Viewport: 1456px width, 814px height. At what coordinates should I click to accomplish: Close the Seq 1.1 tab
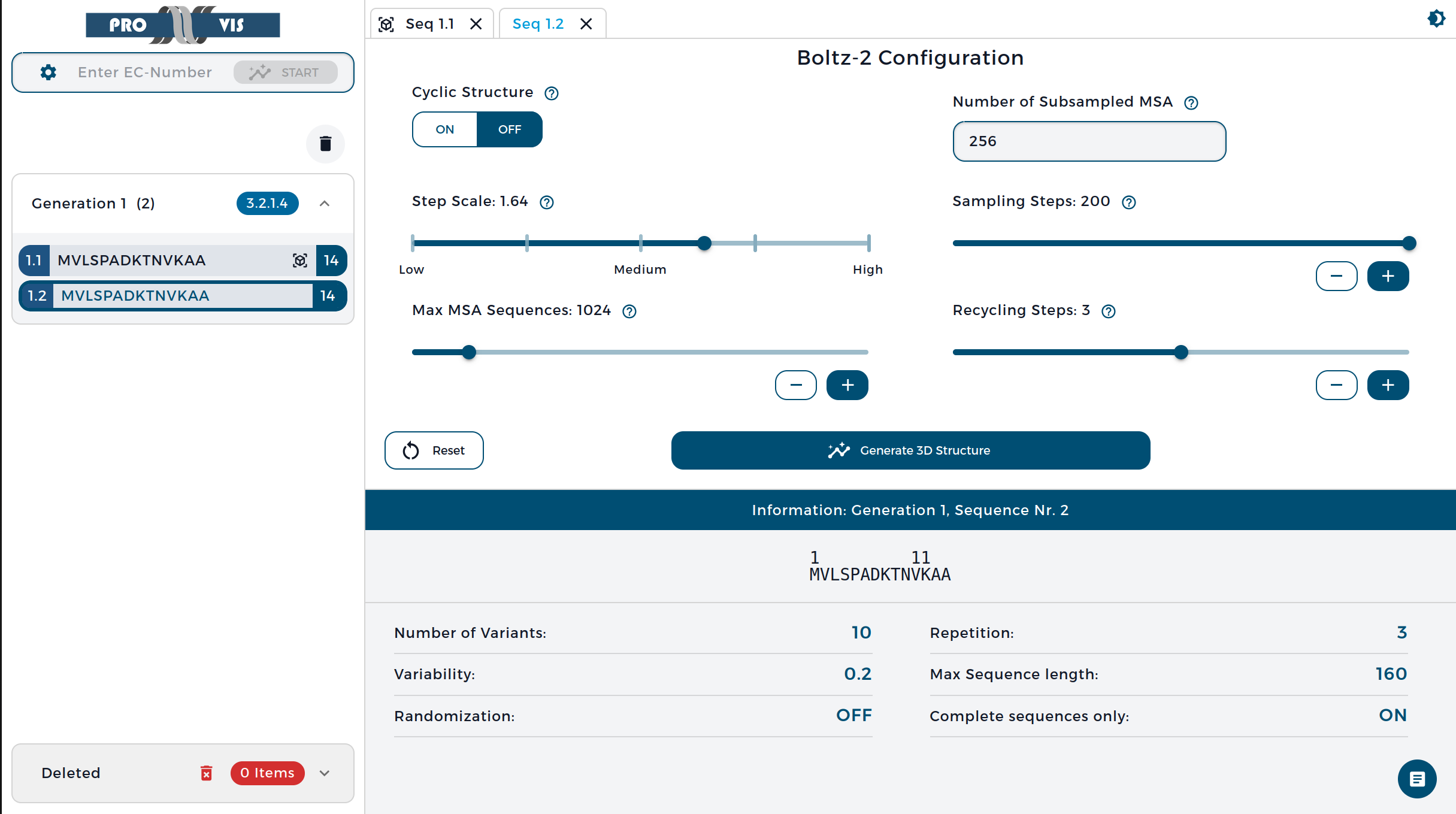(x=476, y=24)
